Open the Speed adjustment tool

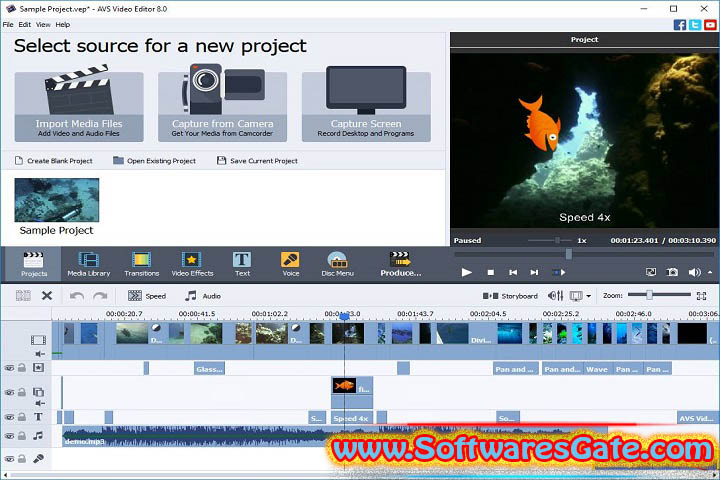pos(147,296)
